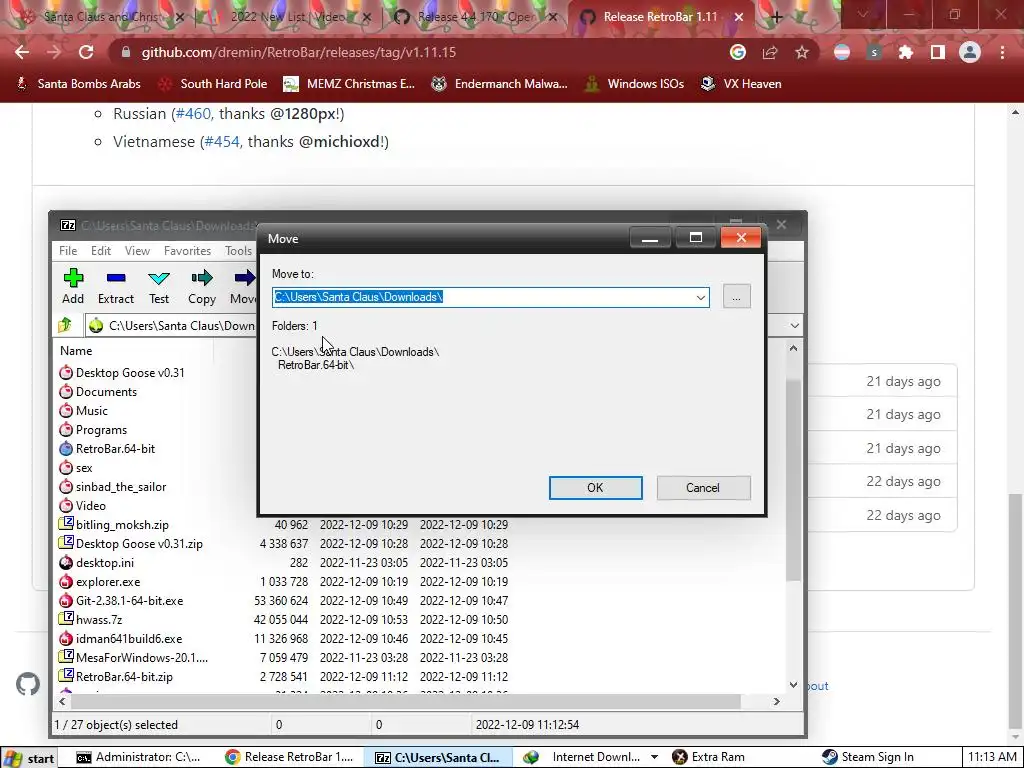Click the Google icon in the address bar

pyautogui.click(x=738, y=52)
